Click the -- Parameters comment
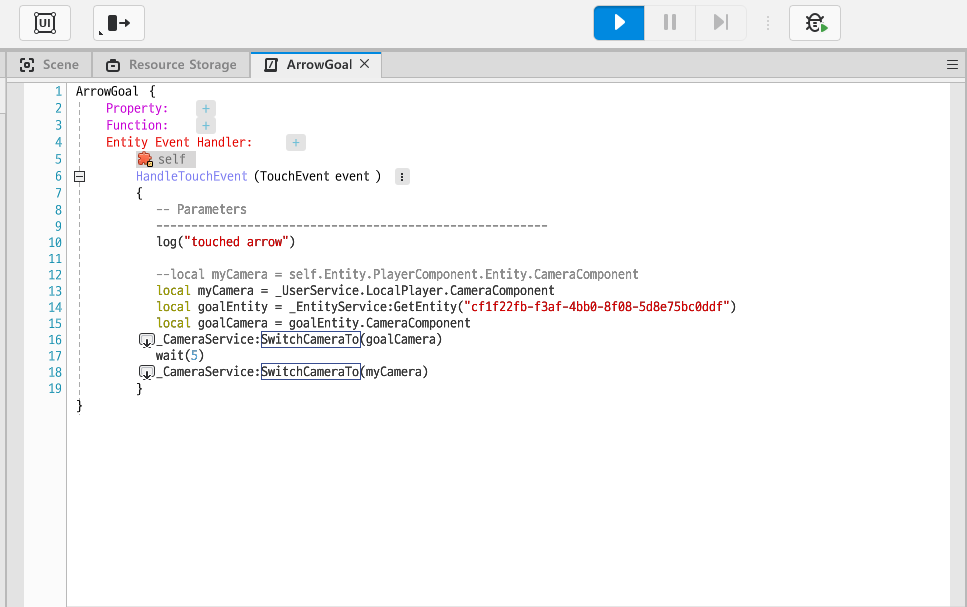 201,210
